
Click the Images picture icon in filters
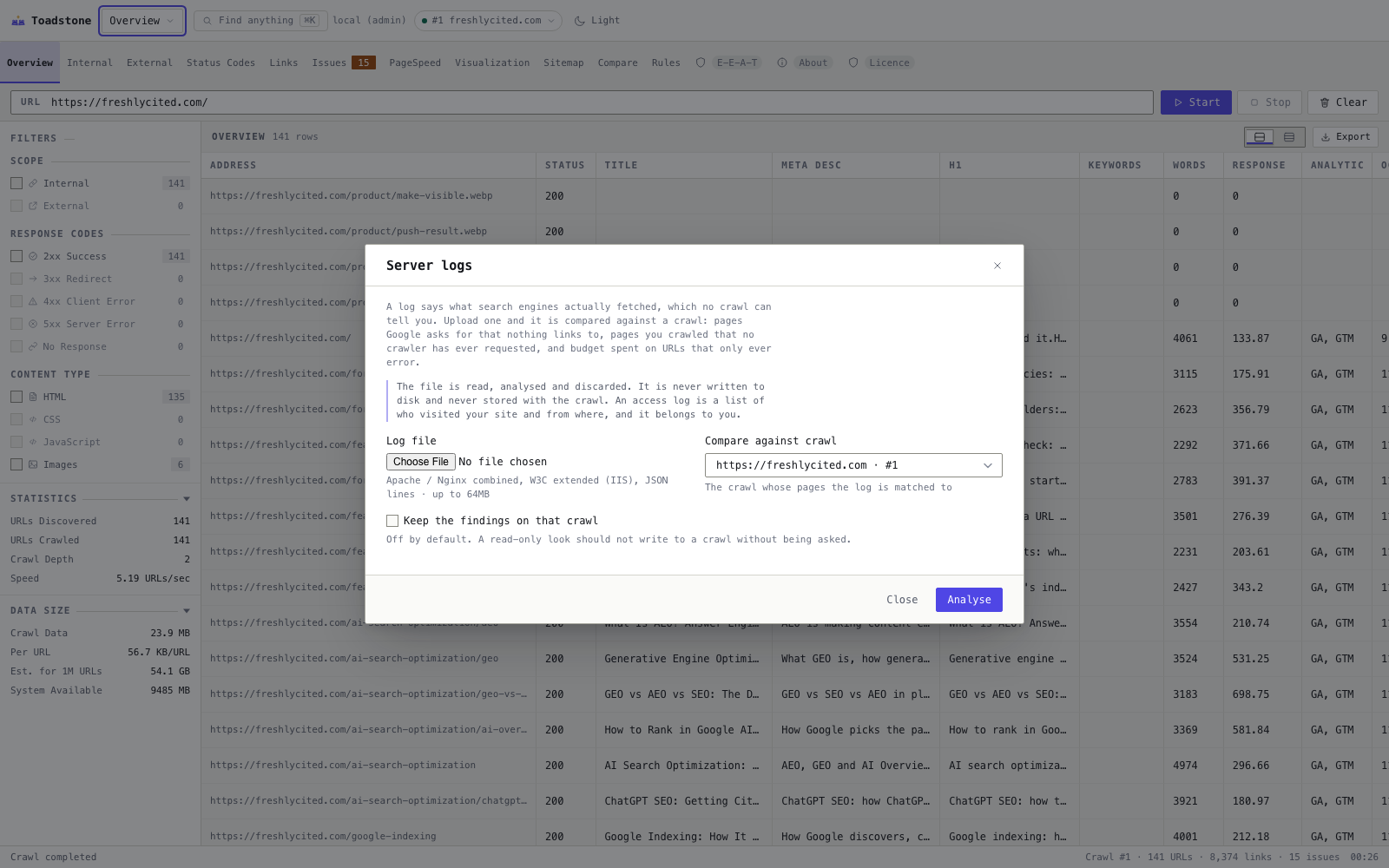[x=33, y=464]
